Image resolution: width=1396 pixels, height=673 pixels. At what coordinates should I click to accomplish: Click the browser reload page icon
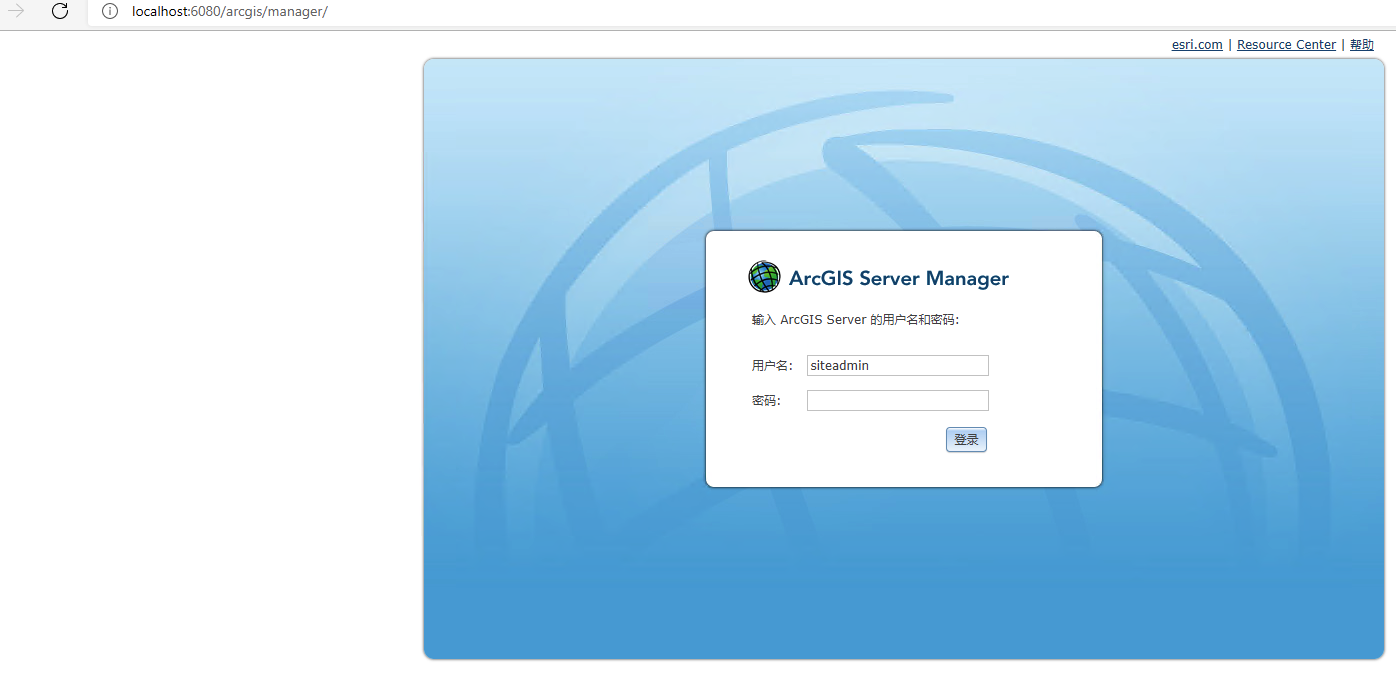click(60, 12)
